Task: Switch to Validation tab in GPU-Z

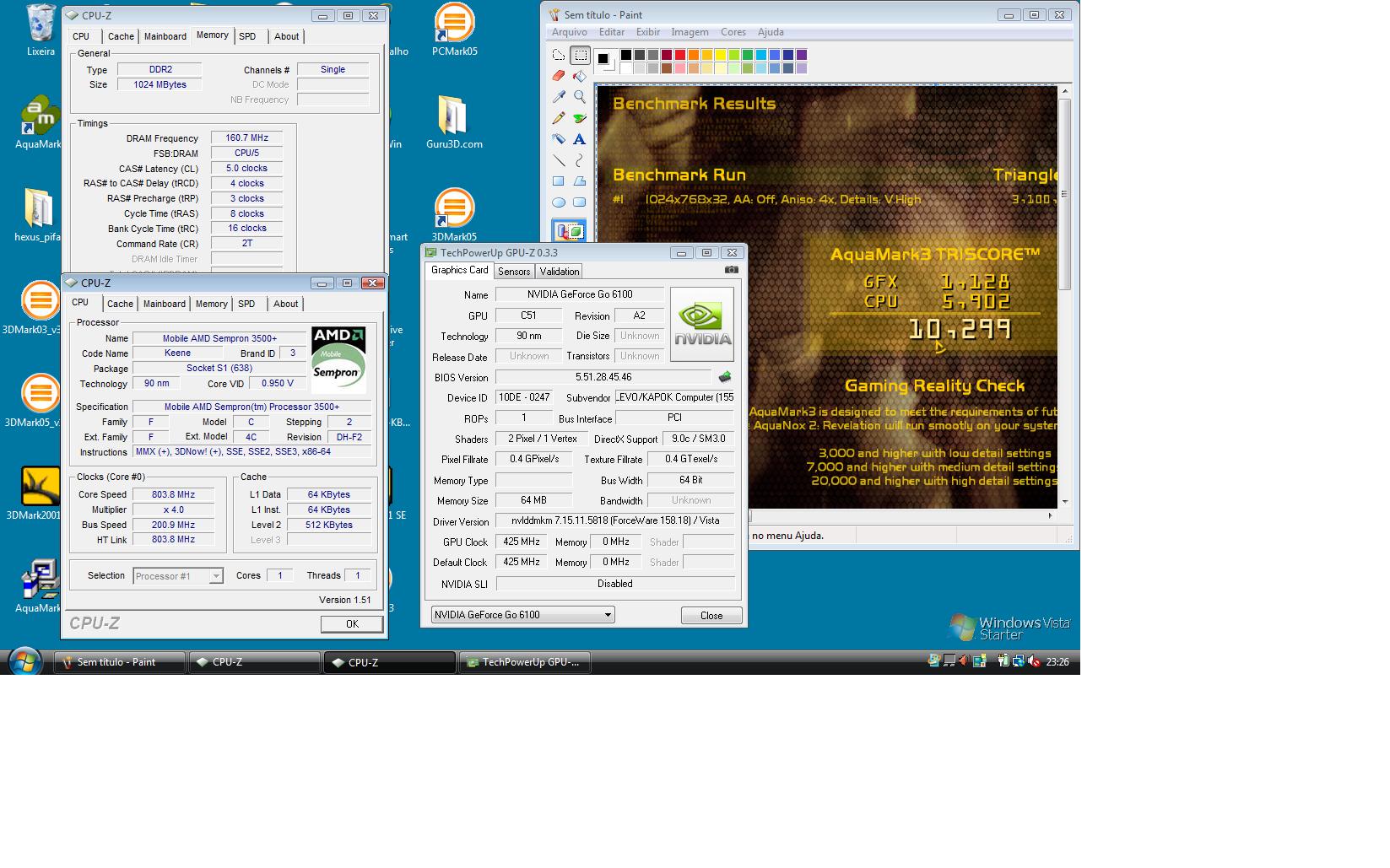Action: [560, 271]
